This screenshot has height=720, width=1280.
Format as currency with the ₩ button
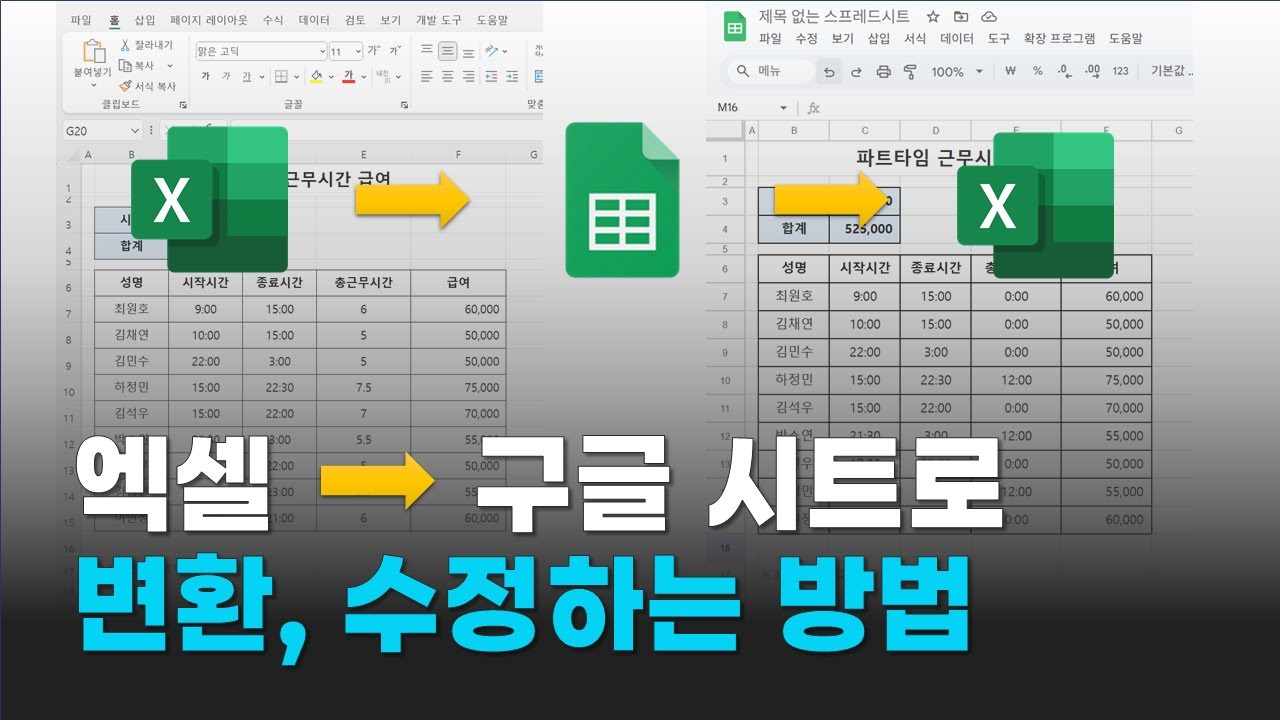tap(1010, 71)
